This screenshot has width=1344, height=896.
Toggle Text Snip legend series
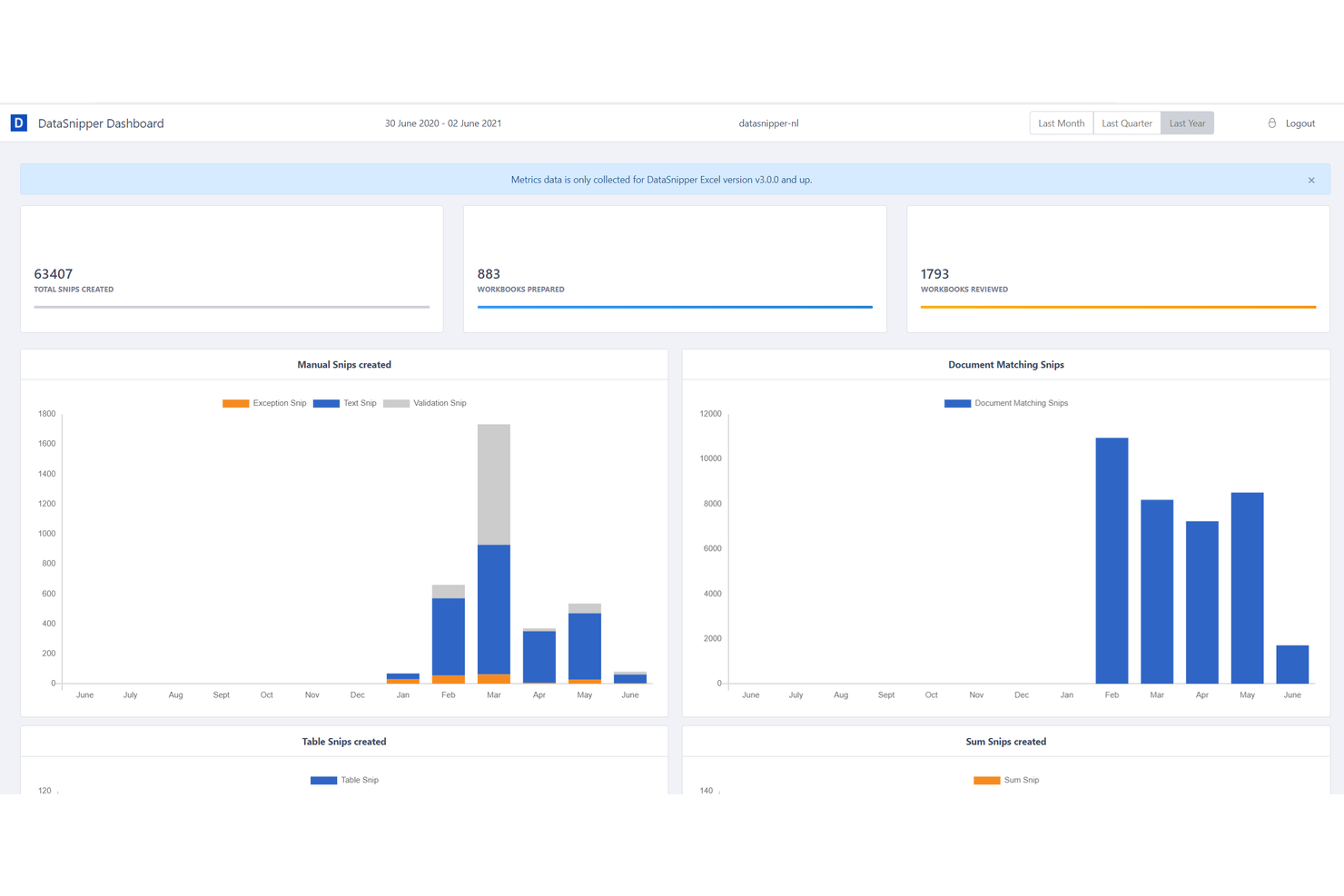[x=344, y=403]
